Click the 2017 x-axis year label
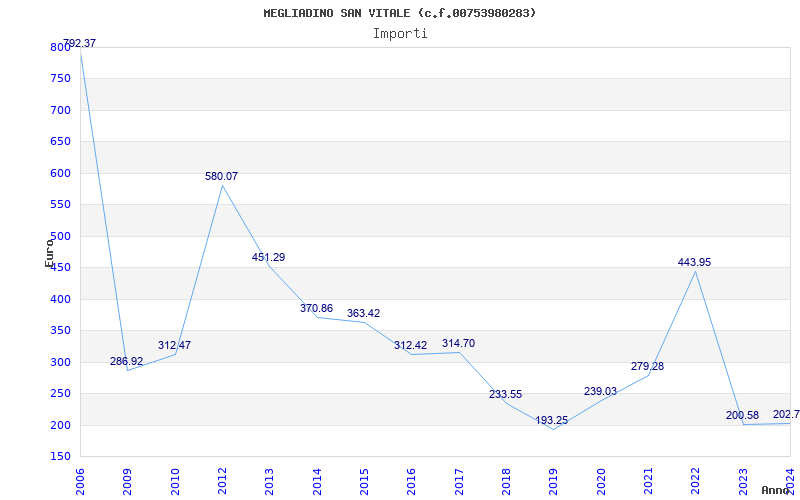This screenshot has width=800, height=500. 459,482
